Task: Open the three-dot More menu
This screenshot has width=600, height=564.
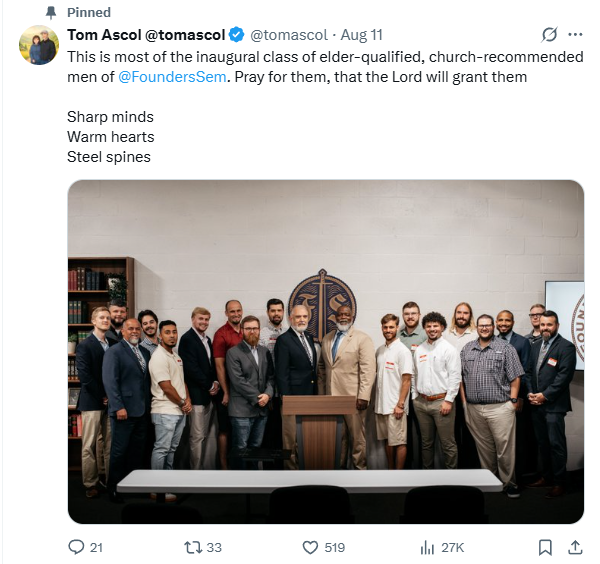Action: [575, 35]
